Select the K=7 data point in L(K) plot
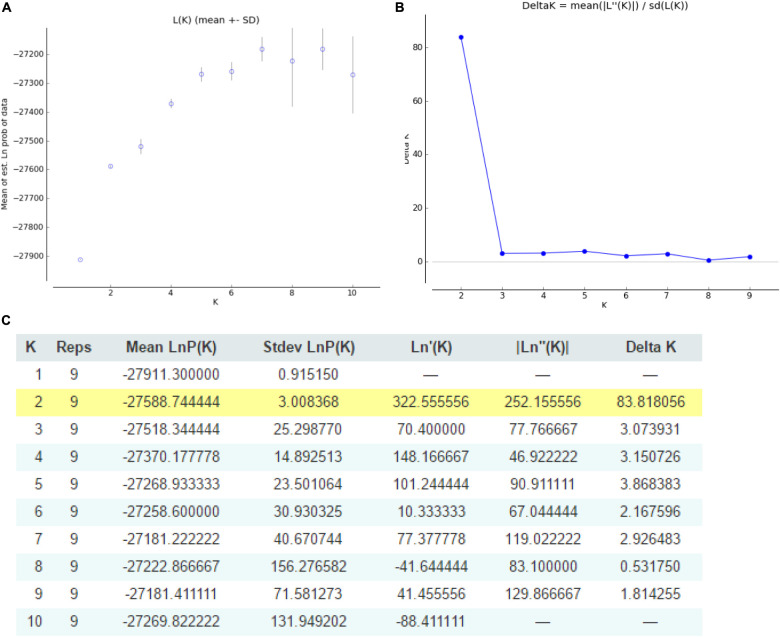780x637 pixels. click(x=262, y=49)
